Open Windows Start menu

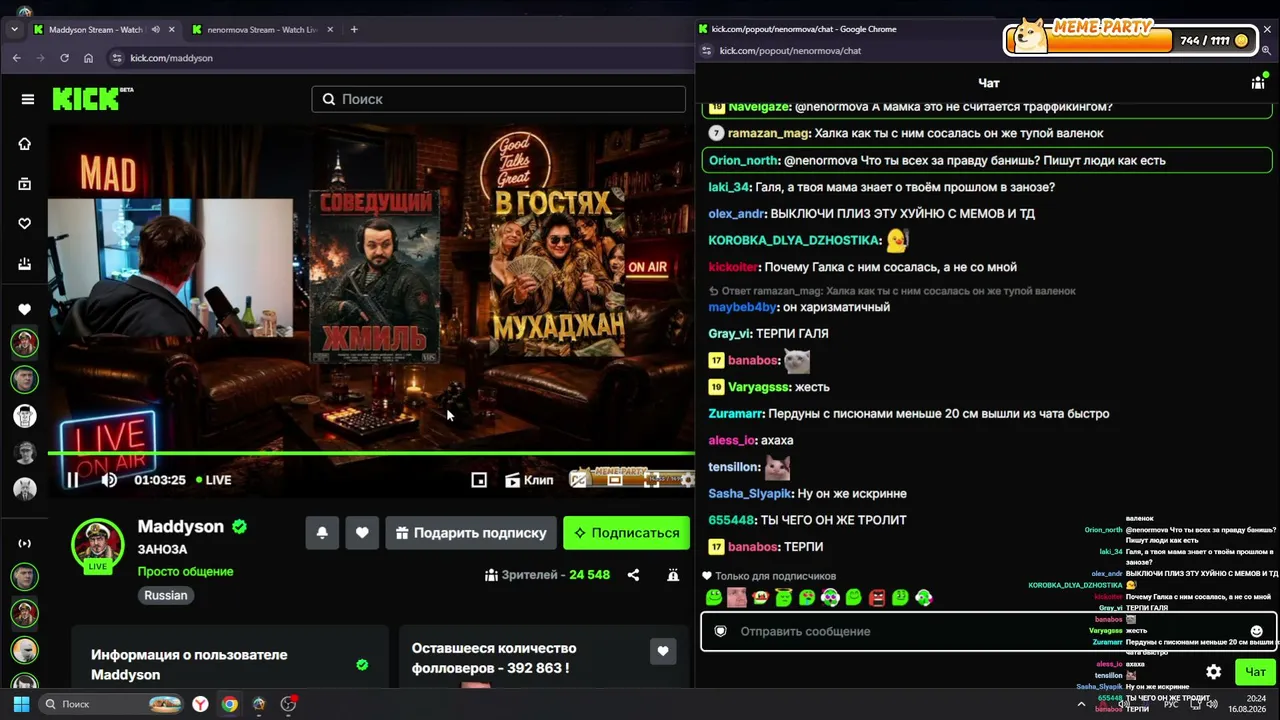(20, 704)
